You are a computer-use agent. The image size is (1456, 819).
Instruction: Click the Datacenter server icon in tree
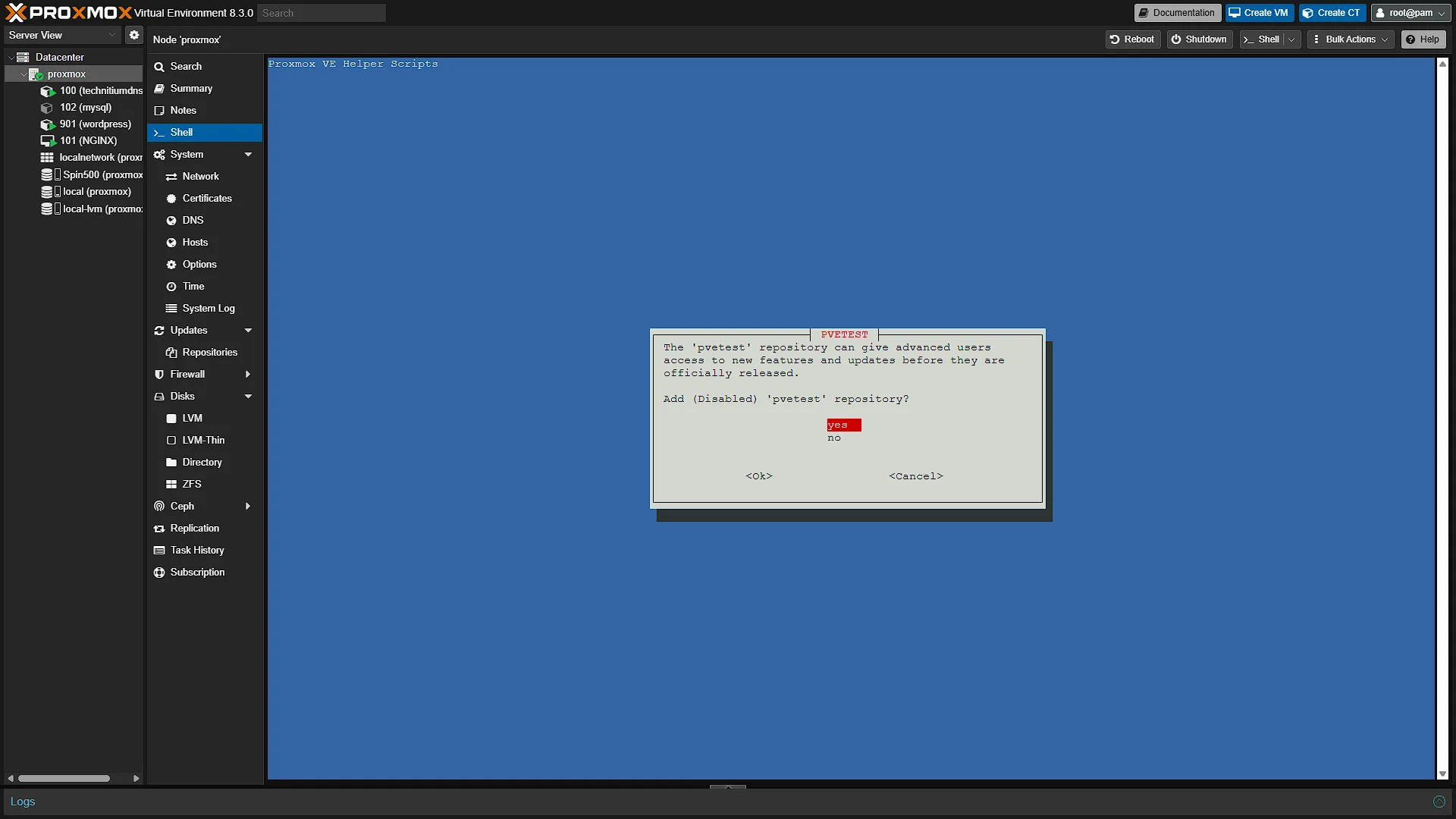point(23,57)
